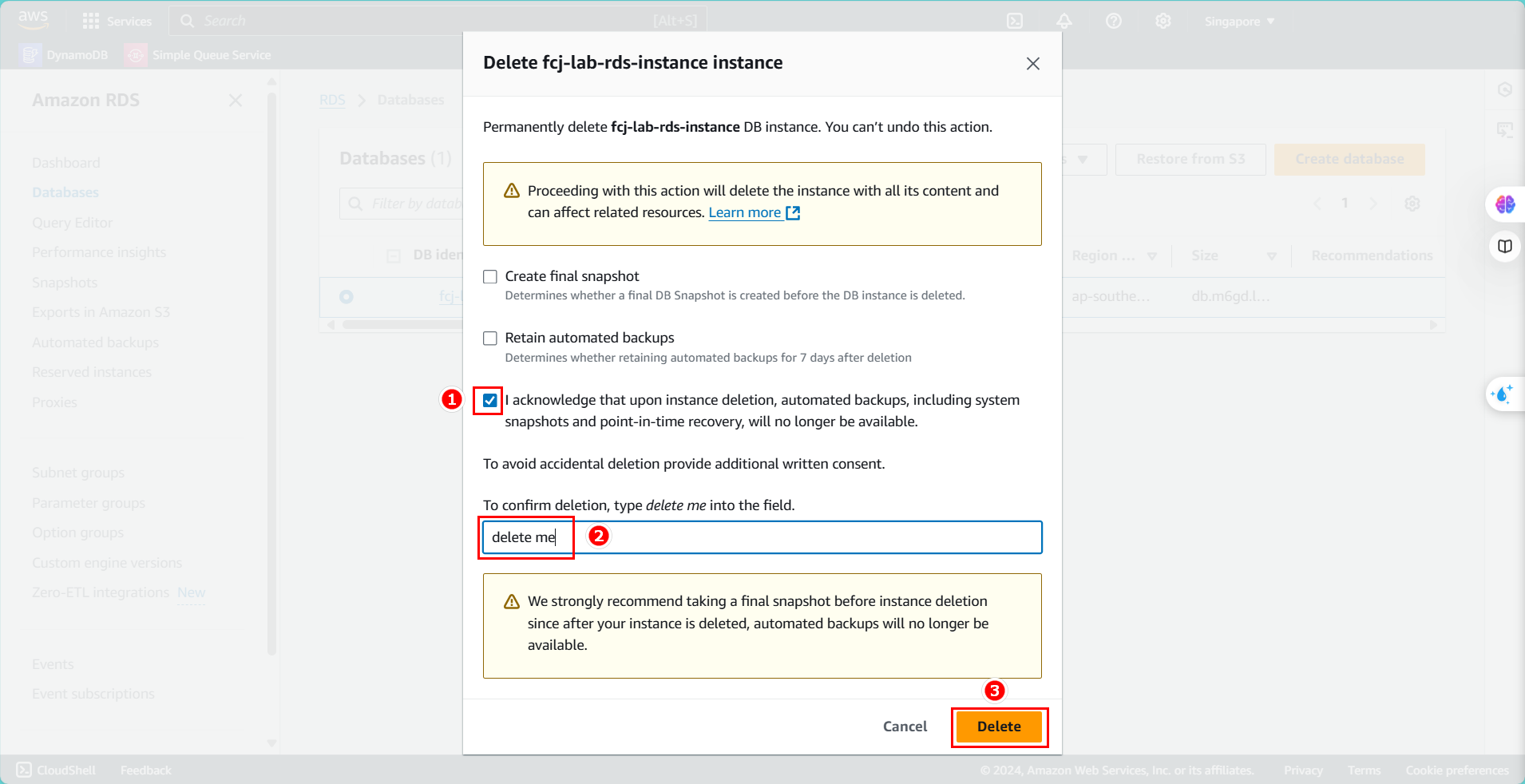Click the CloudShell icon in top bar
Viewport: 1525px width, 784px height.
1015,21
